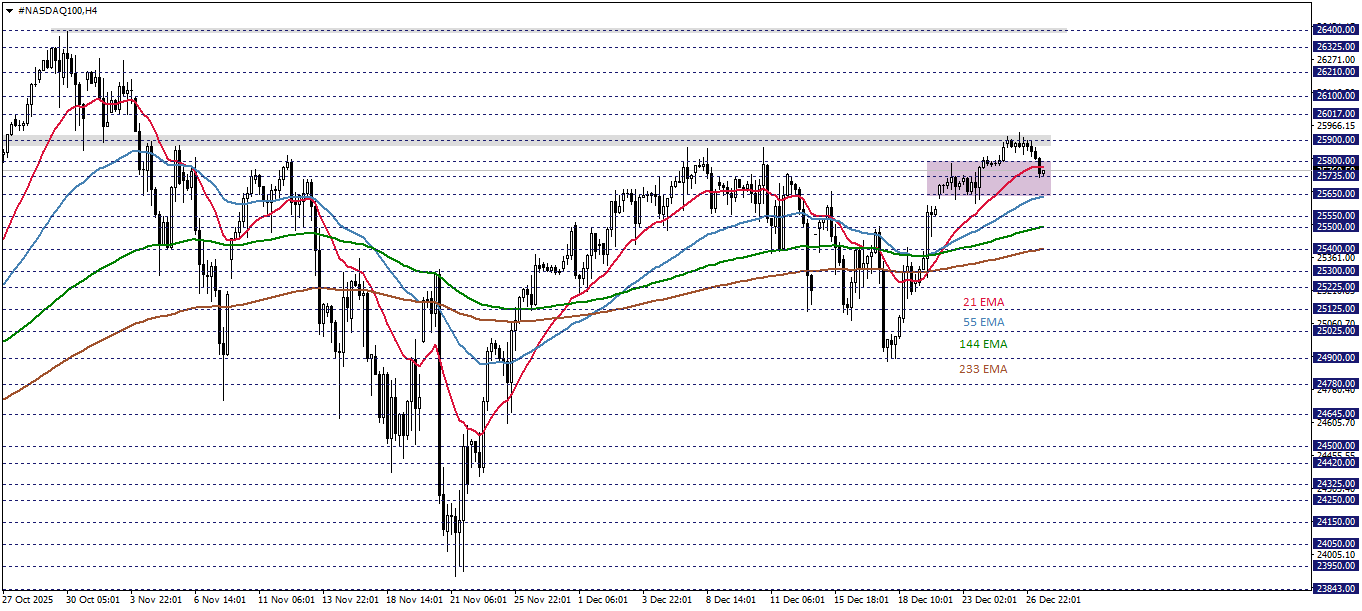Click the 26400.00 price level tag
Image resolution: width=1362 pixels, height=611 pixels.
tap(1337, 30)
